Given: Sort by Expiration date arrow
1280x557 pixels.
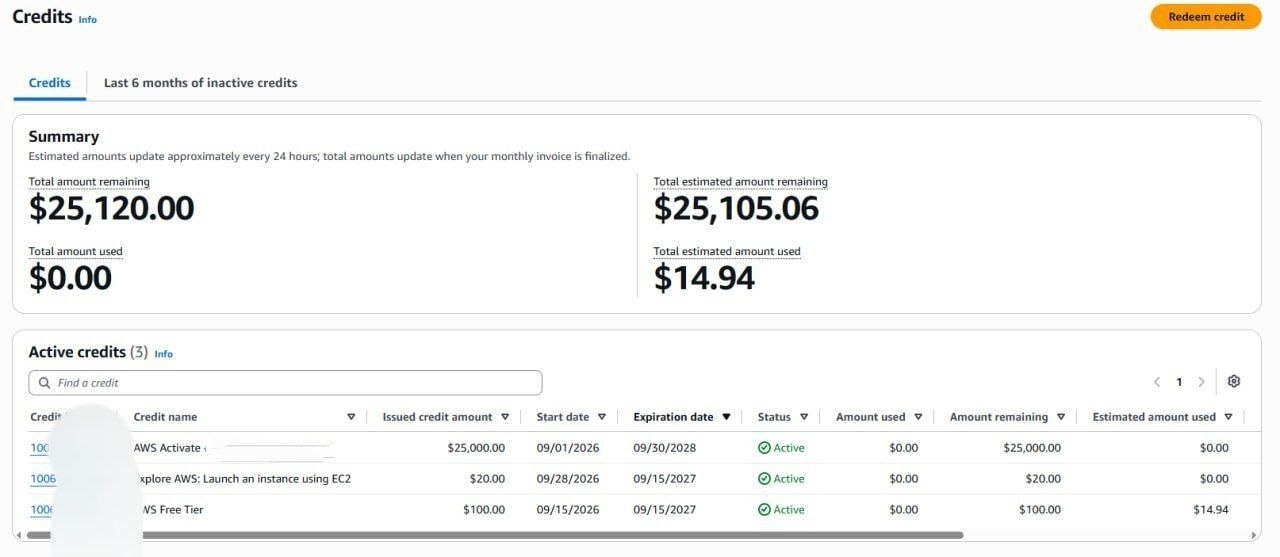Looking at the screenshot, I should 726,417.
